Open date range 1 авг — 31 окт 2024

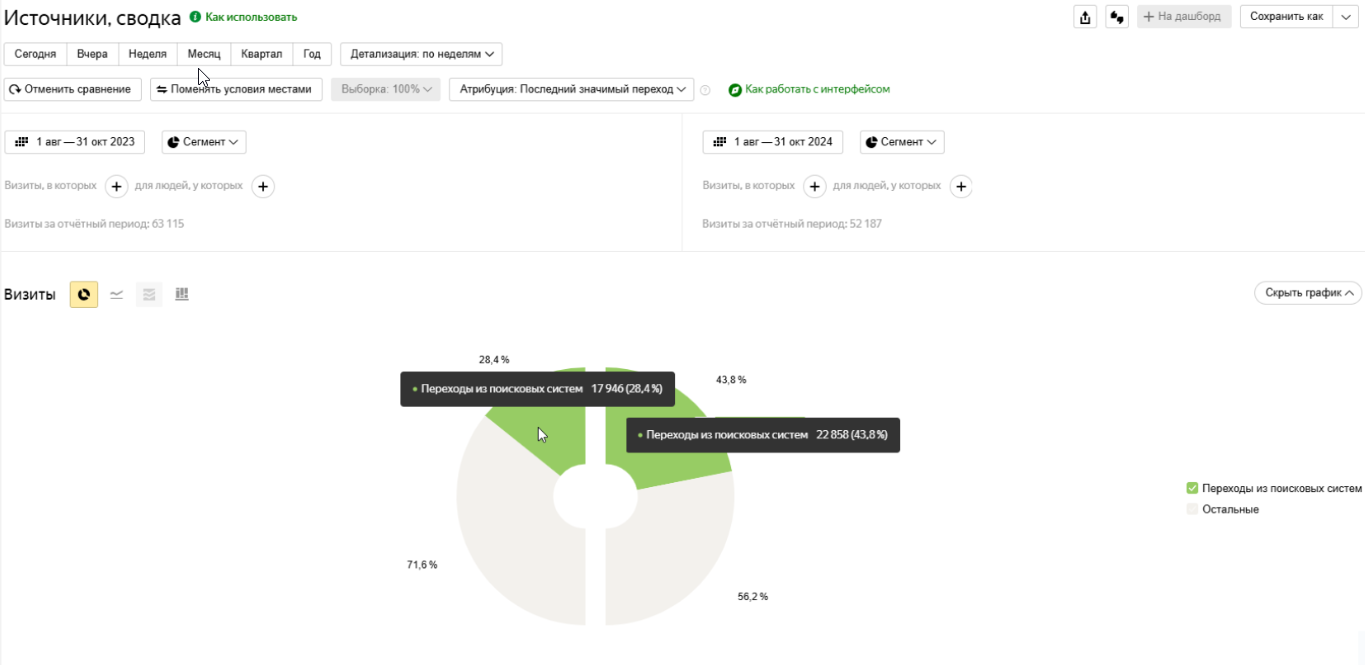coord(773,142)
